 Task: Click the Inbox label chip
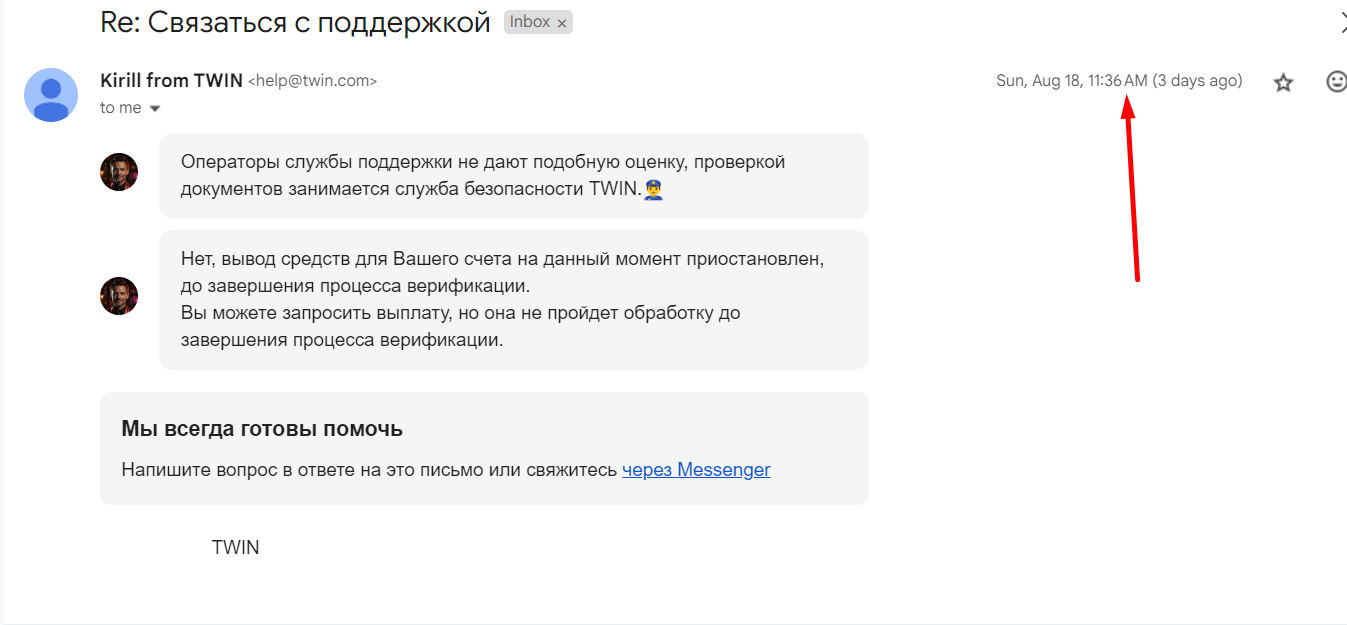[529, 22]
